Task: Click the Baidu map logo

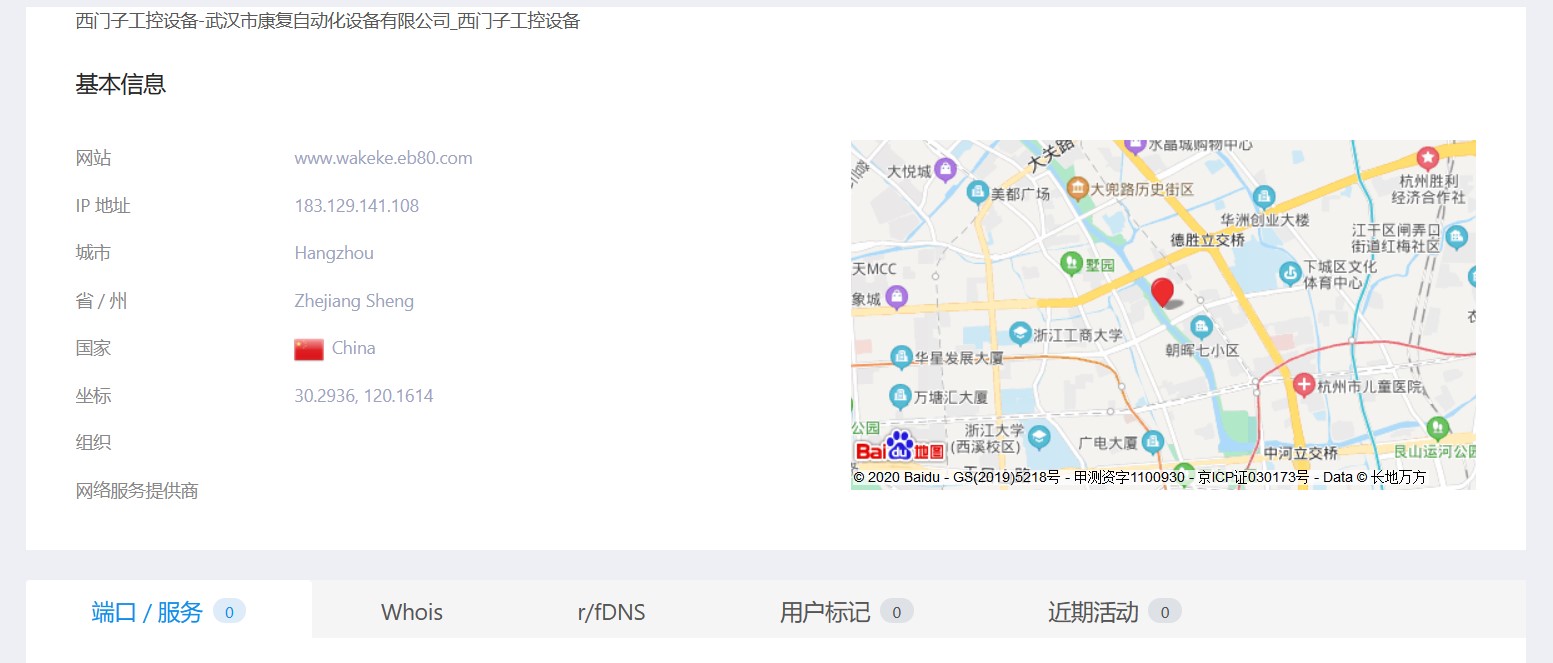Action: (x=900, y=446)
